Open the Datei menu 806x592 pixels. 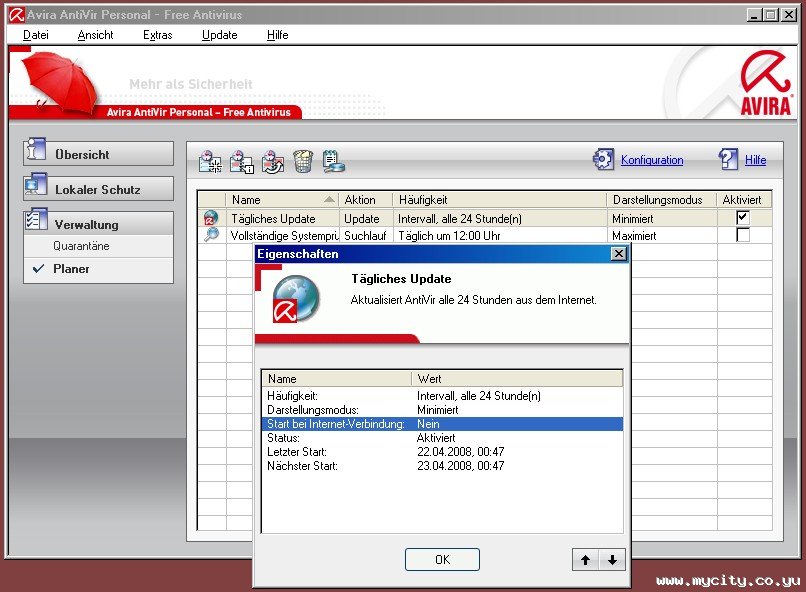tap(36, 35)
